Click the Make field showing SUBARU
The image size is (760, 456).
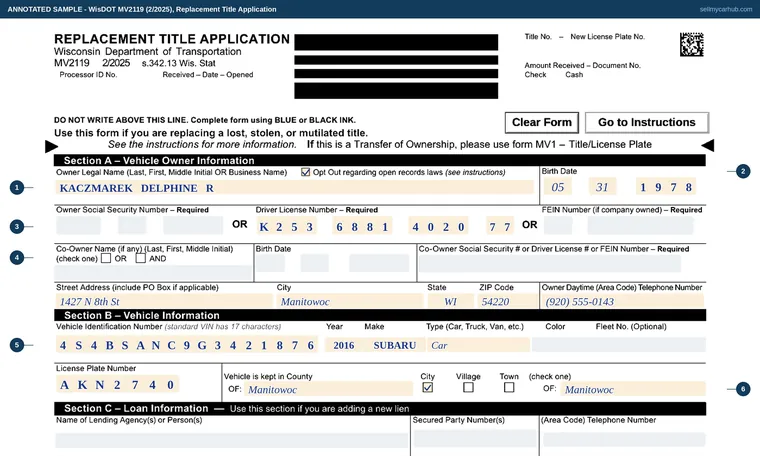(x=395, y=345)
